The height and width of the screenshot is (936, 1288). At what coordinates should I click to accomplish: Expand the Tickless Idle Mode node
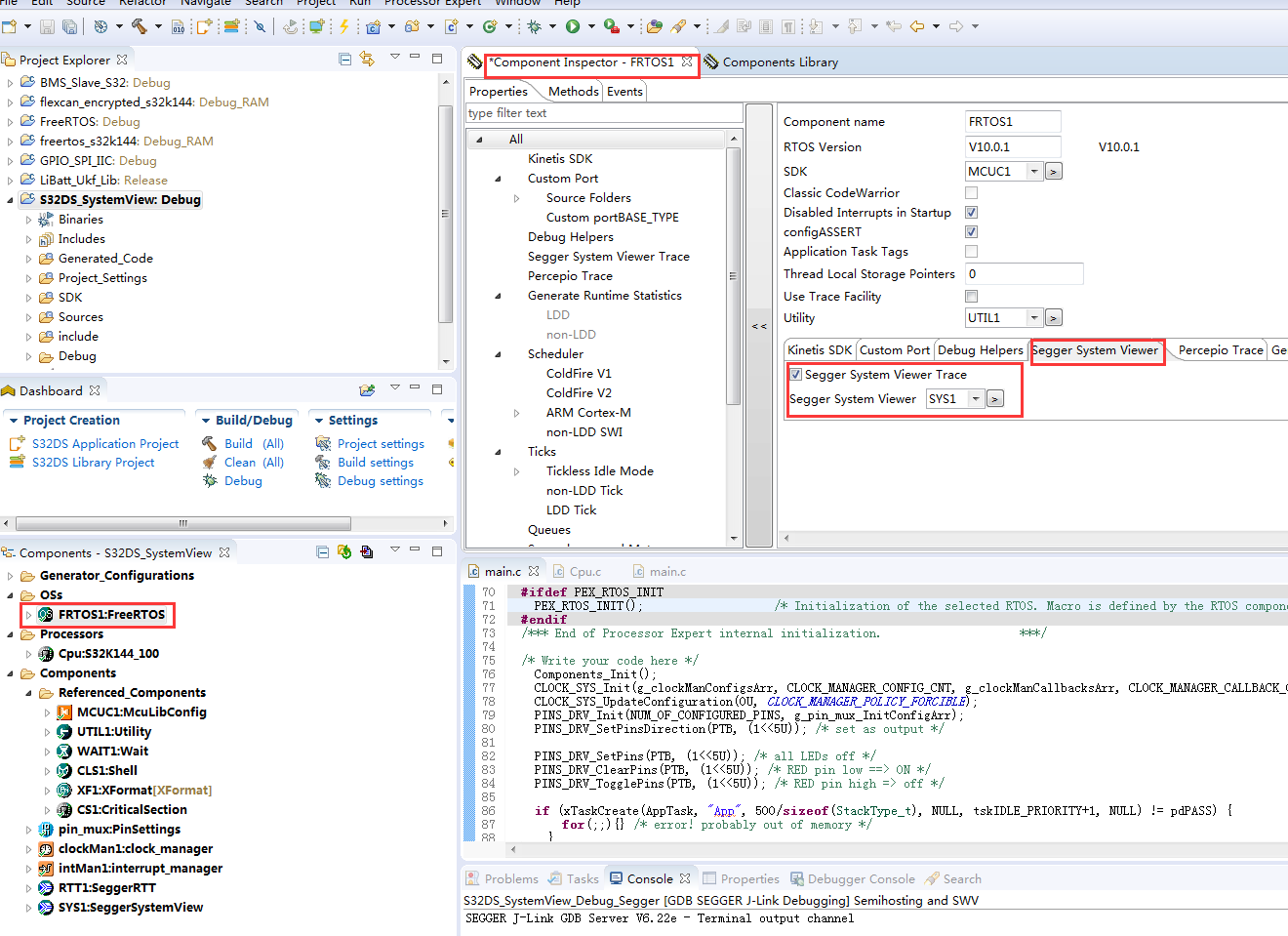tap(516, 471)
